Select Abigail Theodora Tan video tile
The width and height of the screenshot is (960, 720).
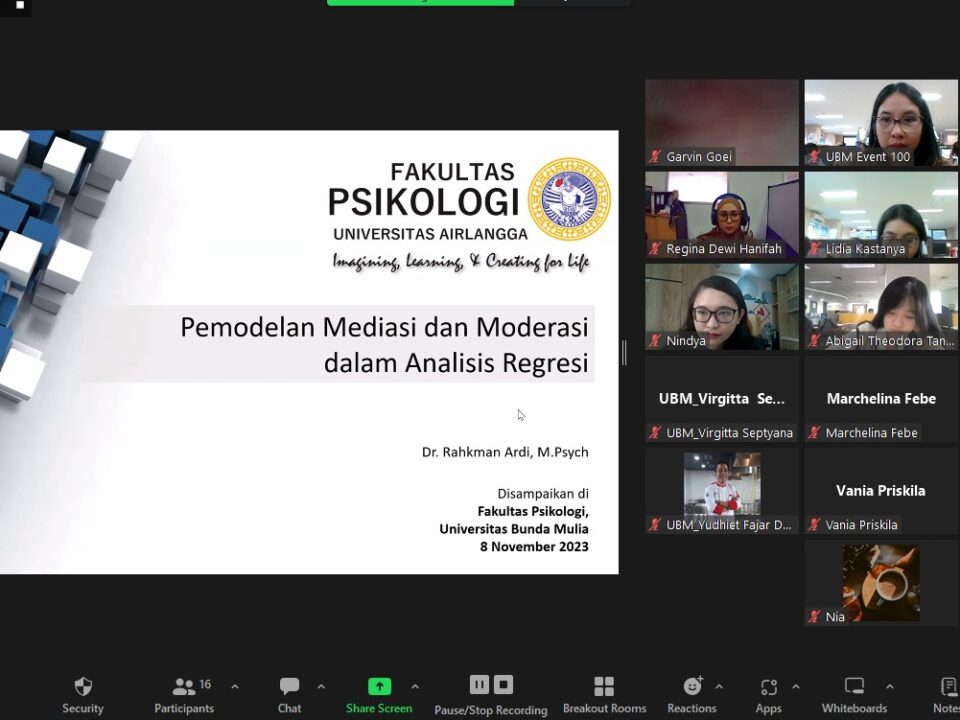point(881,307)
